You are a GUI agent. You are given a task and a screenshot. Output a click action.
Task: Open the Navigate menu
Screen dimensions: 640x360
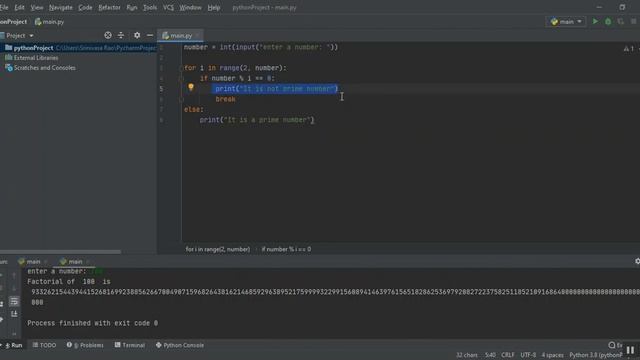tap(60, 7)
